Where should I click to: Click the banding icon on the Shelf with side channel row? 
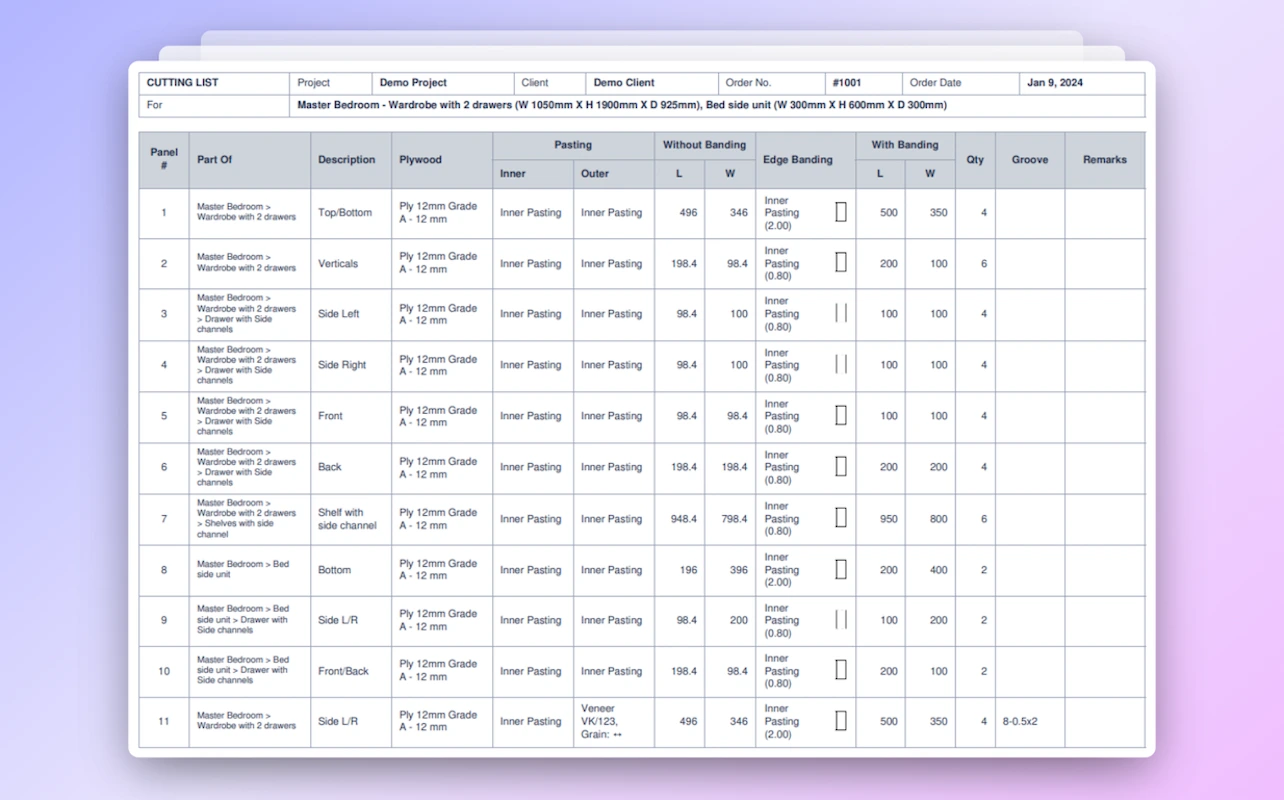[x=840, y=518]
